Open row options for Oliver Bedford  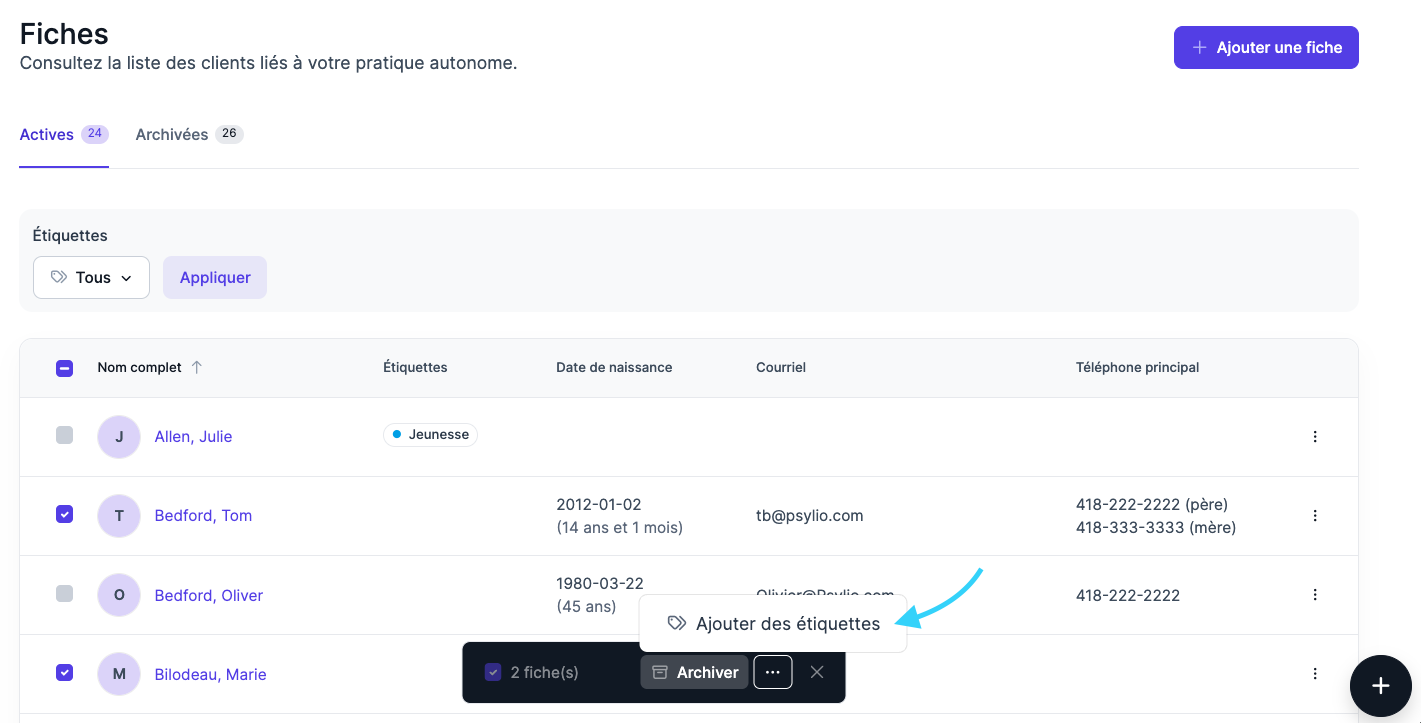[1315, 595]
